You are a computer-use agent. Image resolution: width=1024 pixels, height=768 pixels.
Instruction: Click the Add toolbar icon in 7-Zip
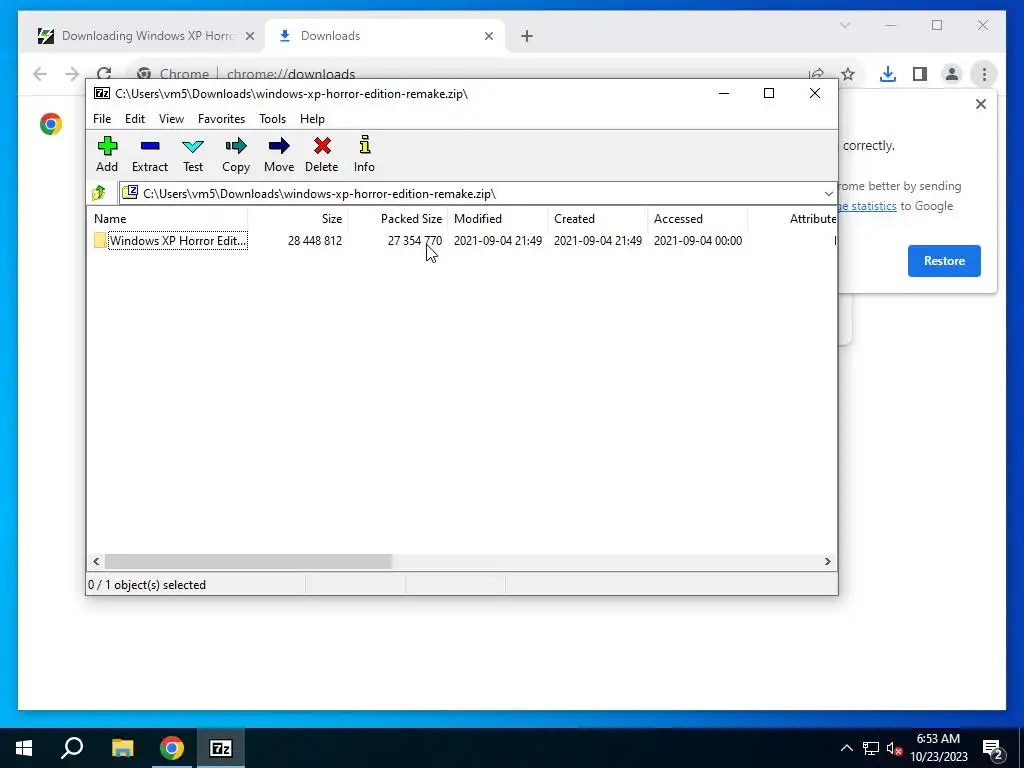coord(107,154)
